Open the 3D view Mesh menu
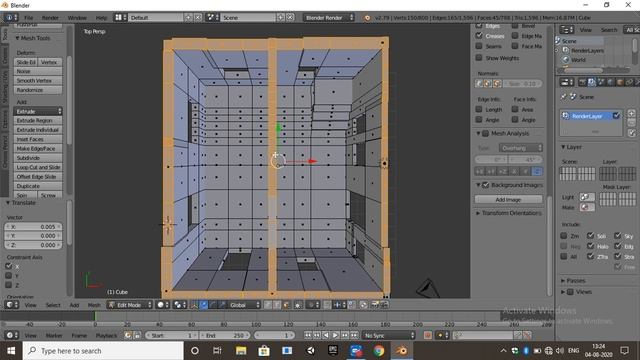The image size is (640, 360). coord(94,305)
